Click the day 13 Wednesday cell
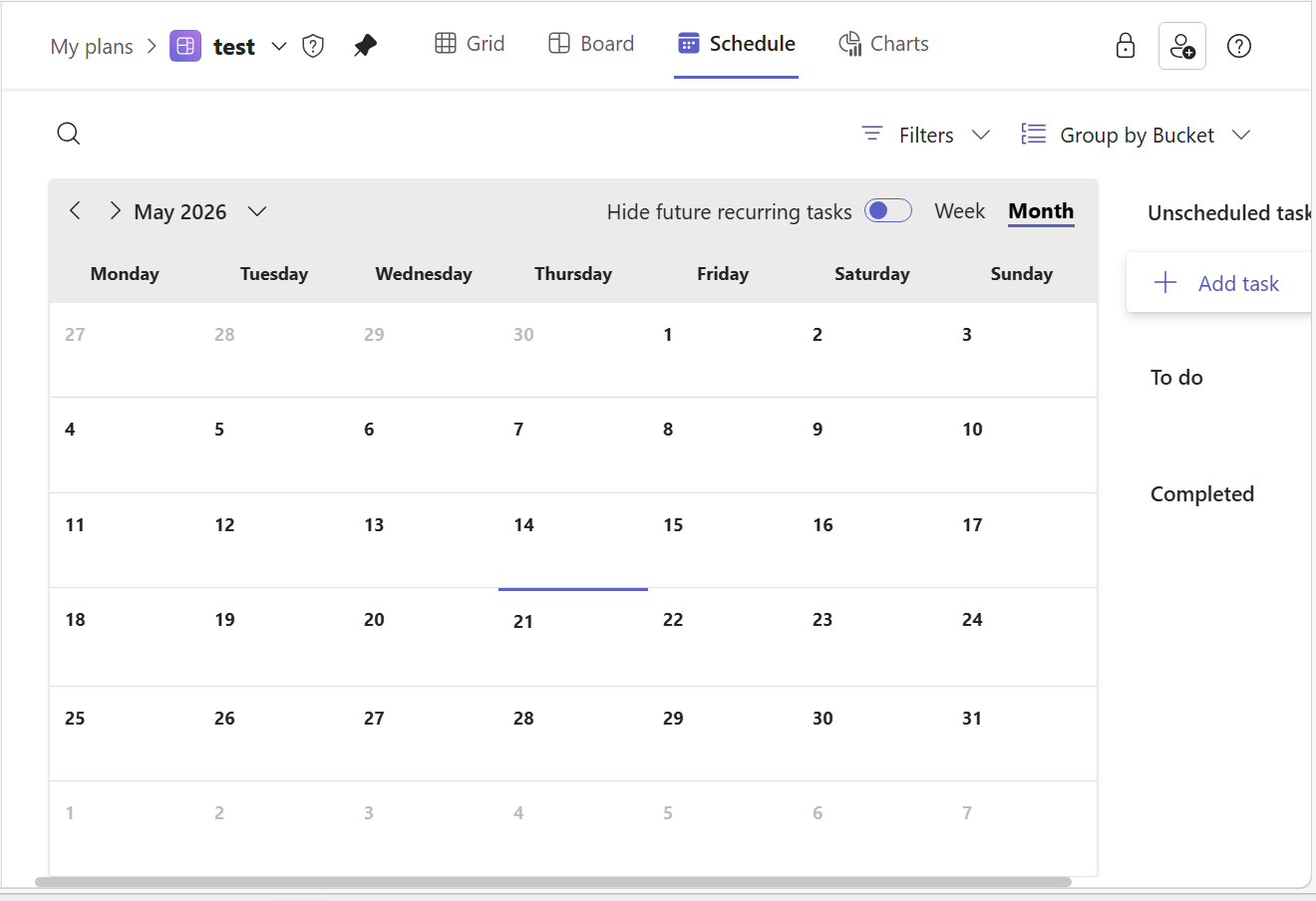This screenshot has width=1316, height=901. [424, 540]
